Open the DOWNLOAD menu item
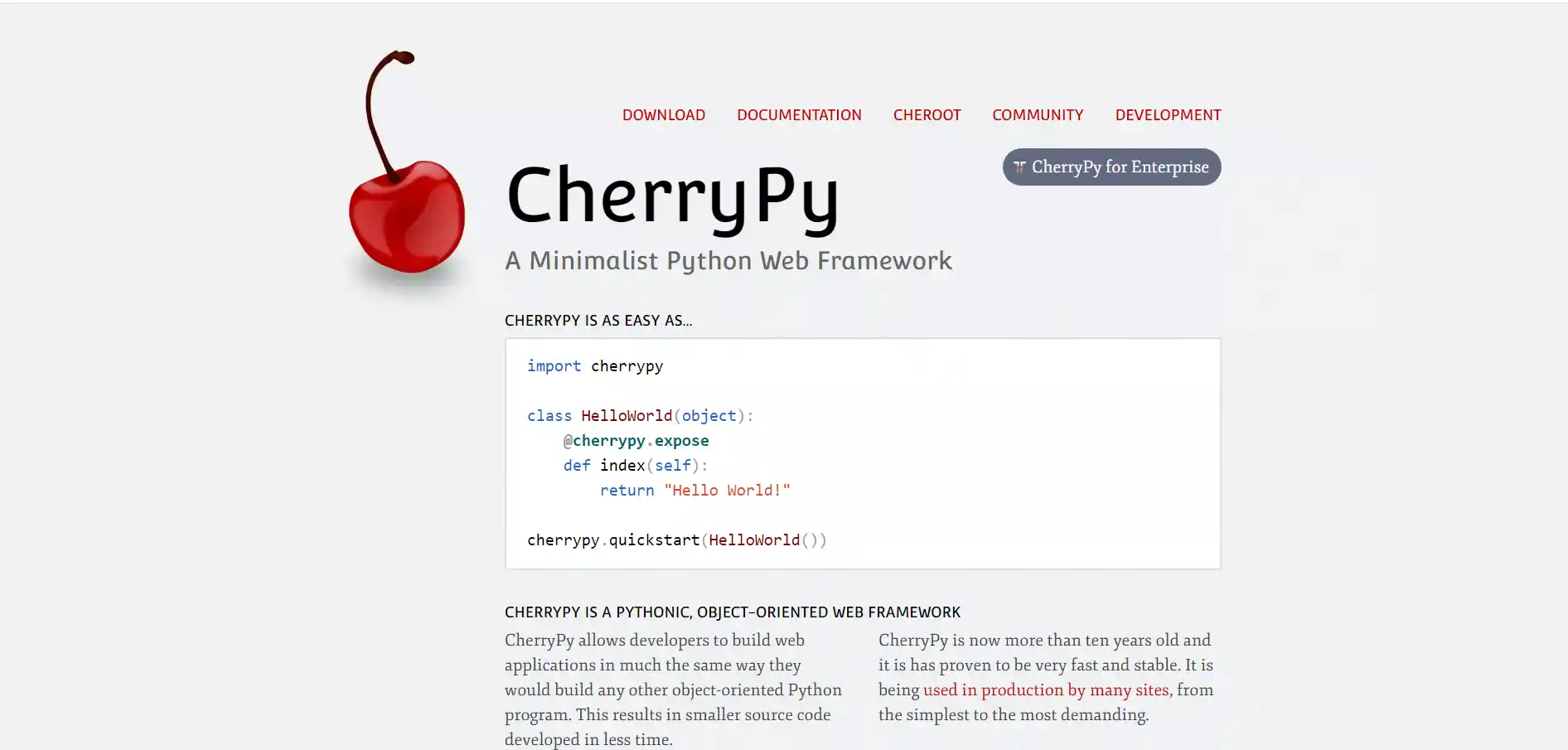 (x=664, y=115)
